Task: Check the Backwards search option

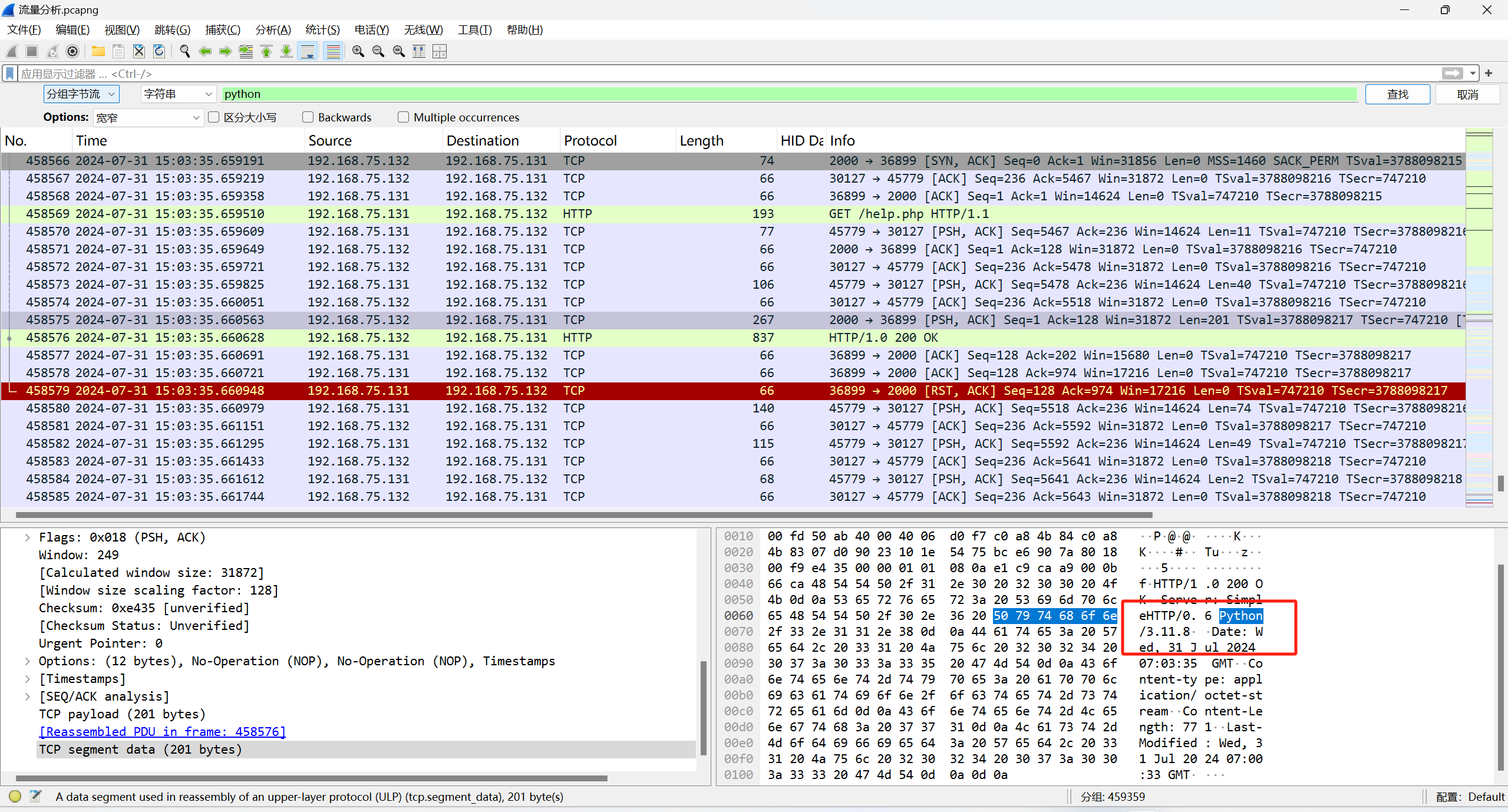Action: pyautogui.click(x=308, y=117)
